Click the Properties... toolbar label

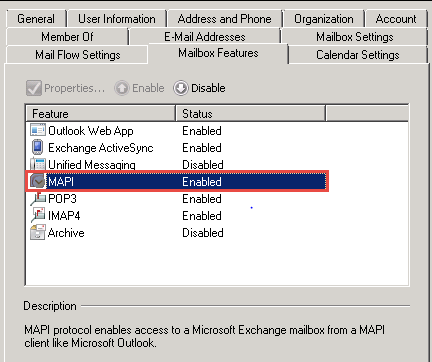click(x=75, y=88)
